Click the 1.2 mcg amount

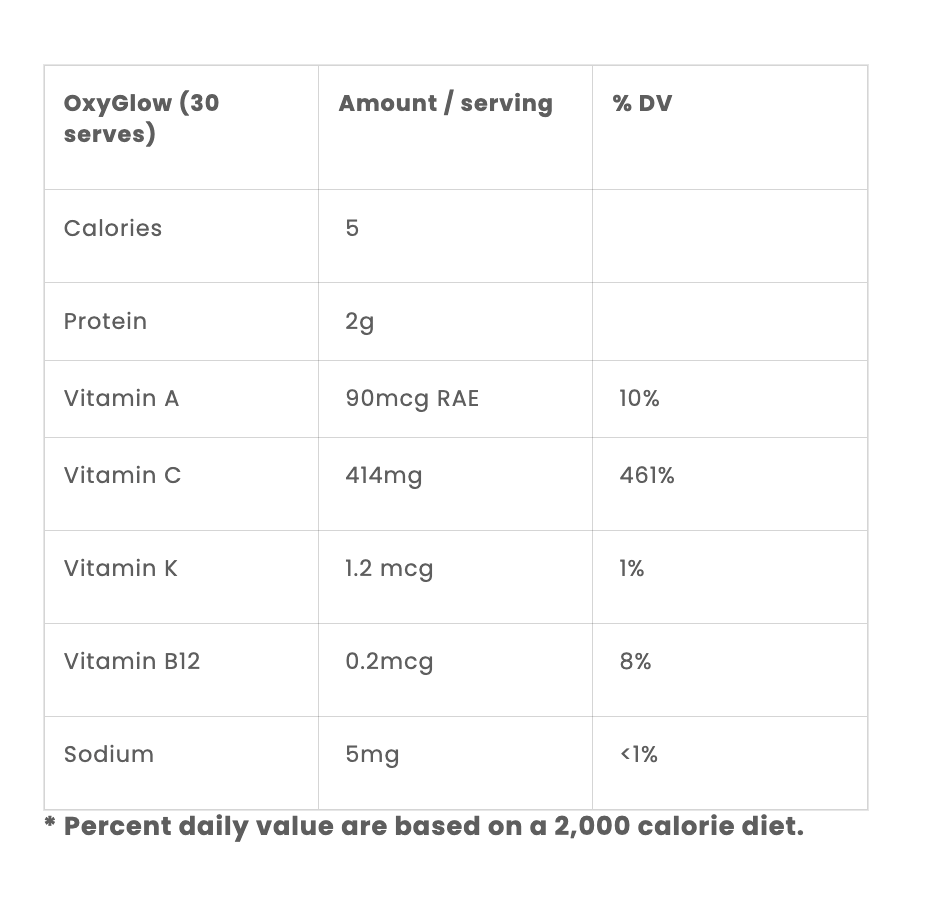389,569
